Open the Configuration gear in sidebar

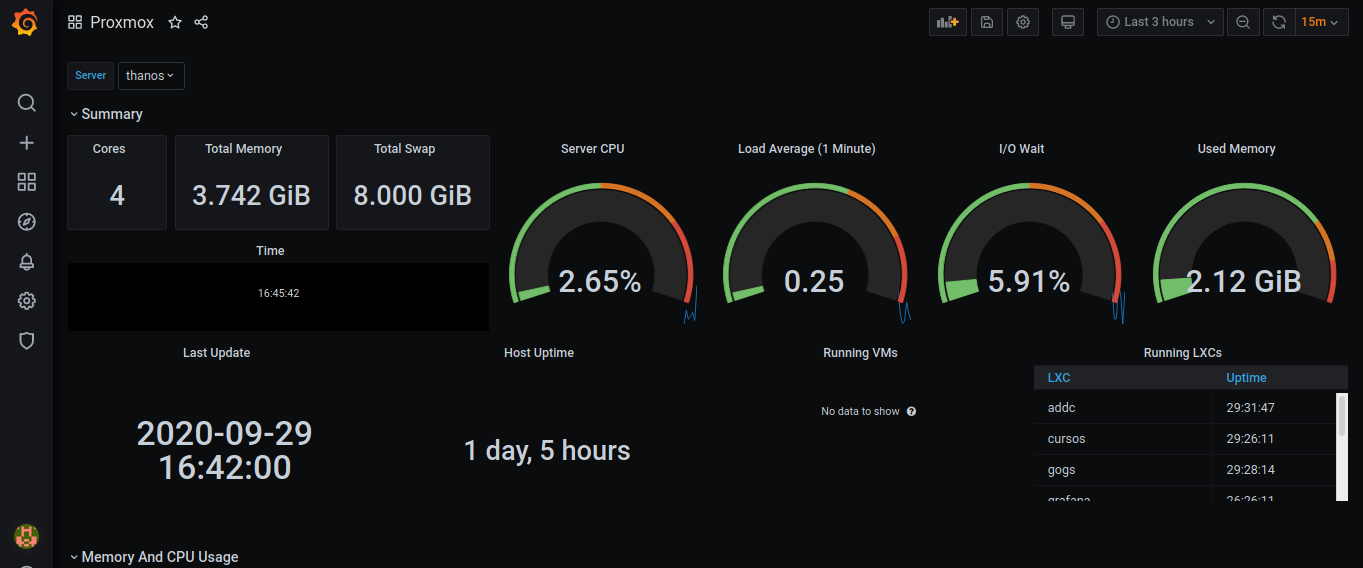[x=27, y=301]
